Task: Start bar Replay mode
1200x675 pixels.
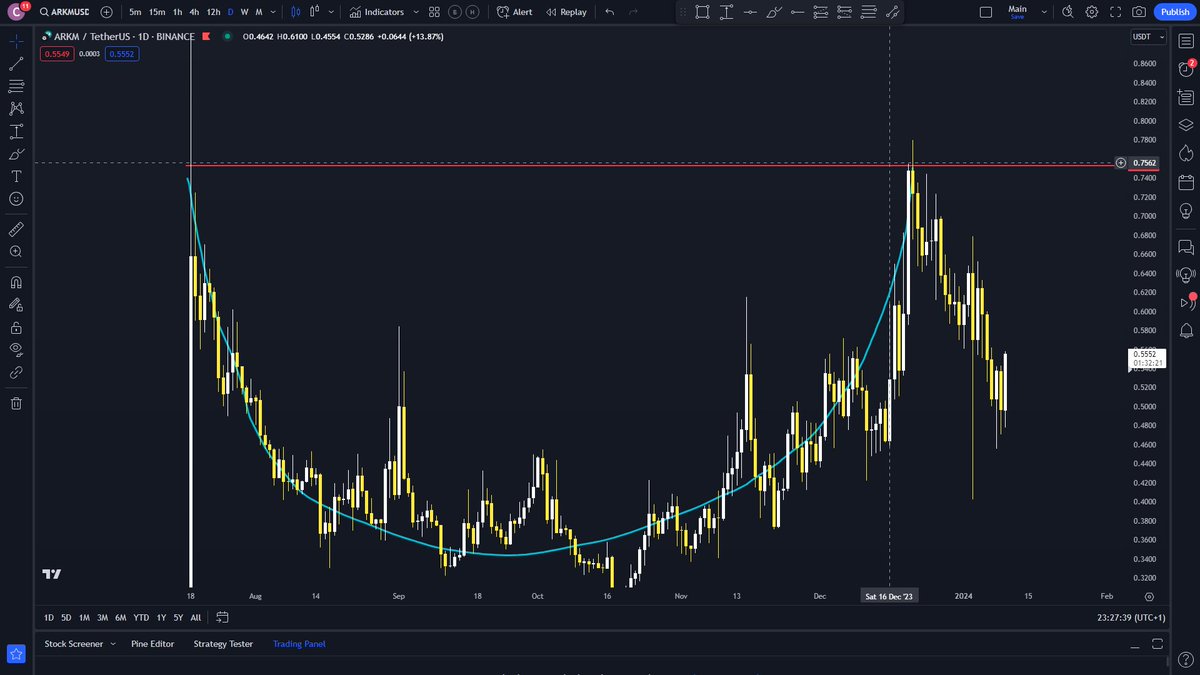Action: point(566,12)
